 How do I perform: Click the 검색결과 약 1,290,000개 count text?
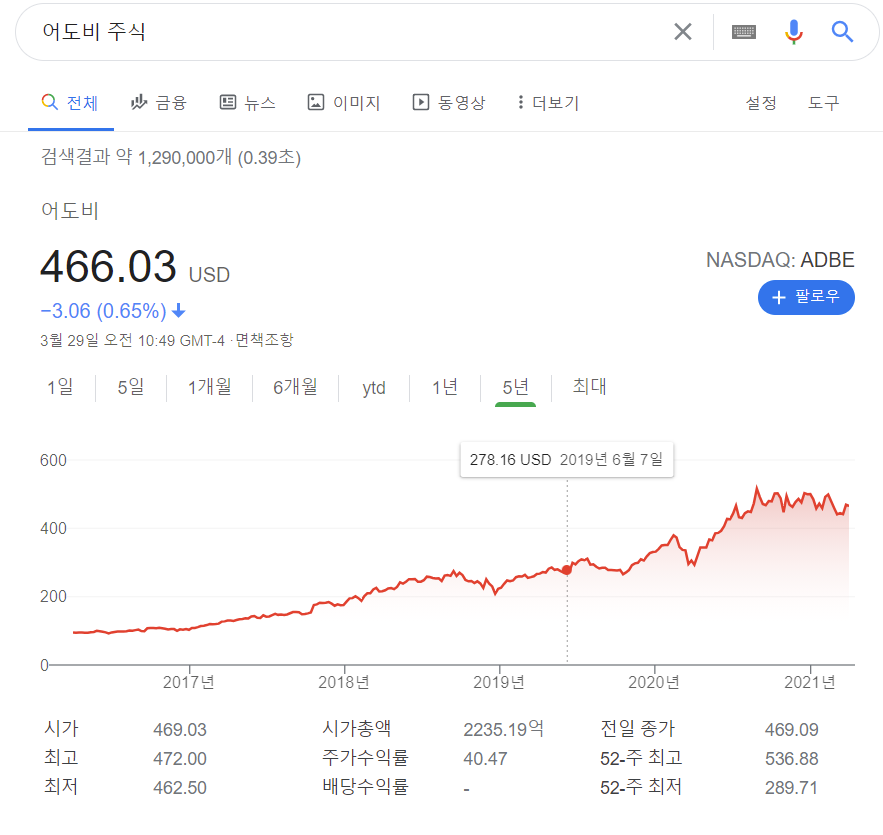coord(171,157)
